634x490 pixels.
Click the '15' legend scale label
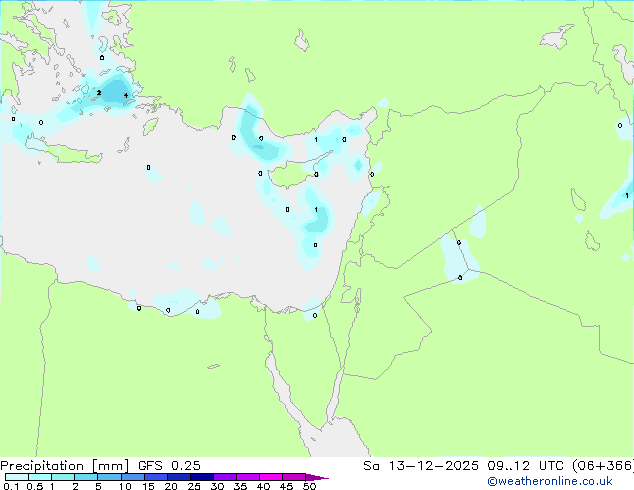[x=148, y=486]
